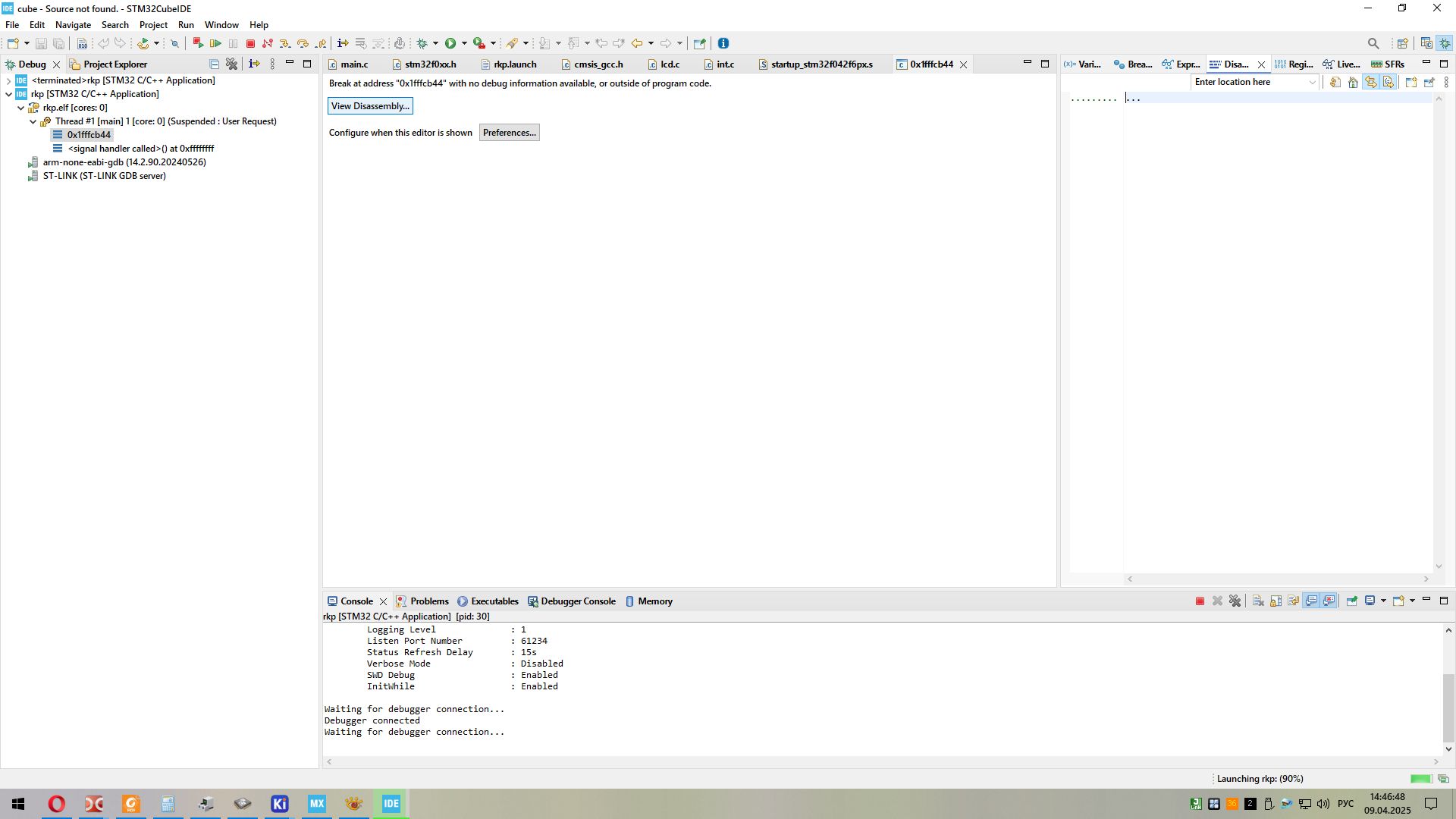Open the Problems tab
The height and width of the screenshot is (819, 1456).
(422, 601)
